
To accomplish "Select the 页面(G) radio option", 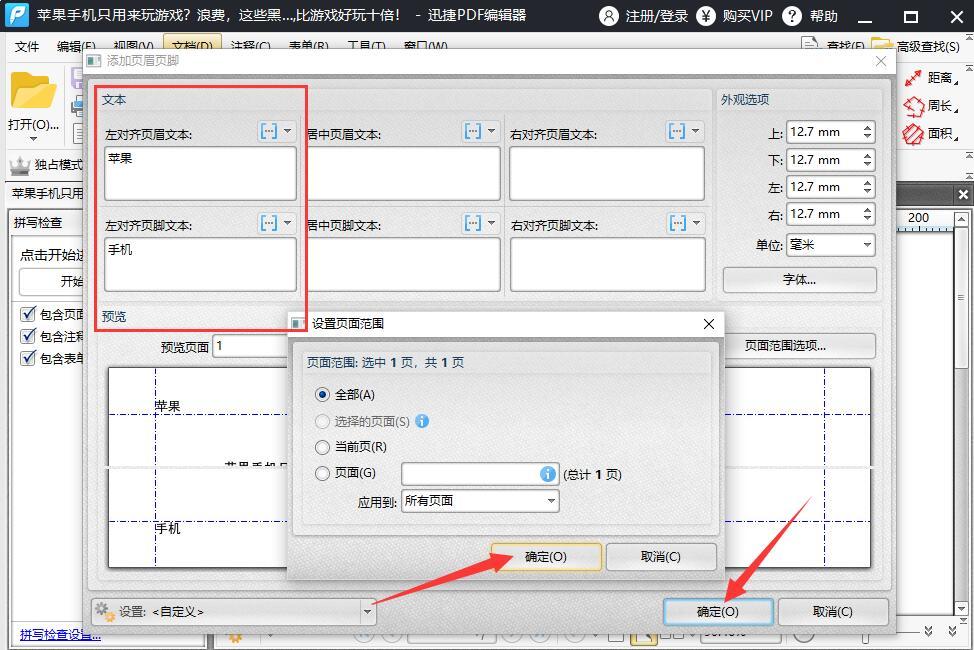I will [x=322, y=474].
